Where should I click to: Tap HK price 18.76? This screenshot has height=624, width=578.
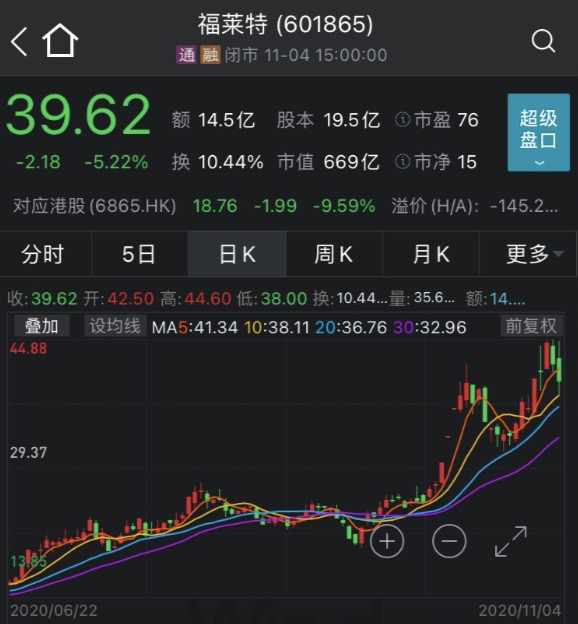coord(215,206)
